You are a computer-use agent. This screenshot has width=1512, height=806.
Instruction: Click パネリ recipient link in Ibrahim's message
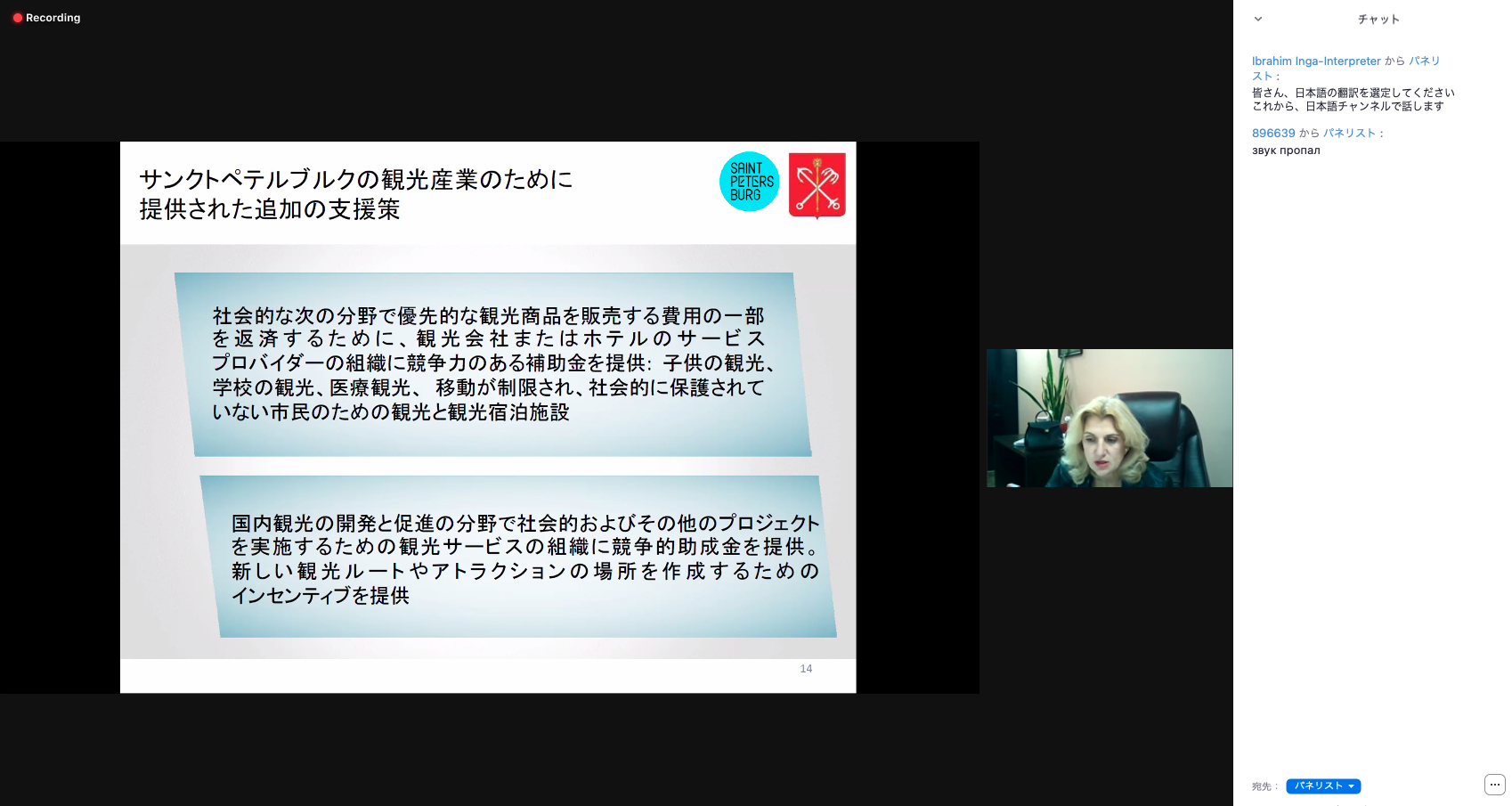1424,61
